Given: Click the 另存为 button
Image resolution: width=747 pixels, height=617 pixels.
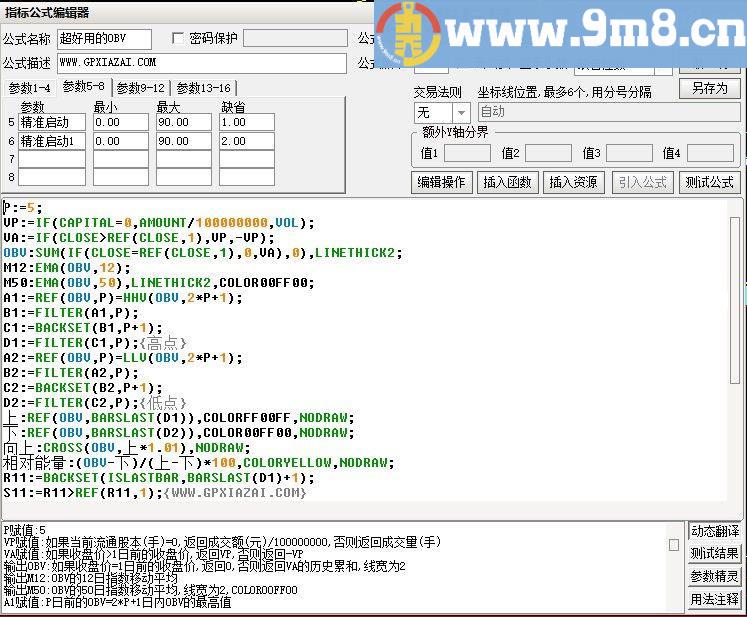Looking at the screenshot, I should click(x=709, y=89).
